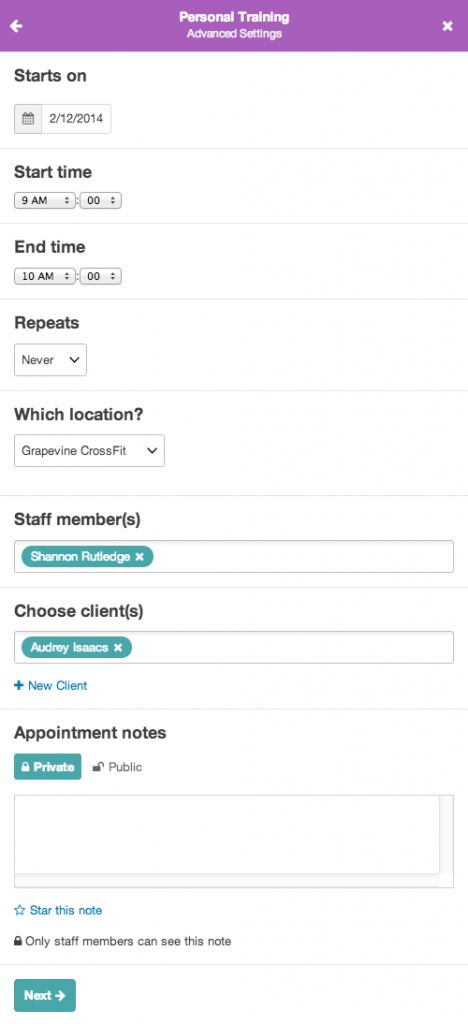Click the unlock icon beside Public
This screenshot has height=1024, width=468.
click(98, 767)
